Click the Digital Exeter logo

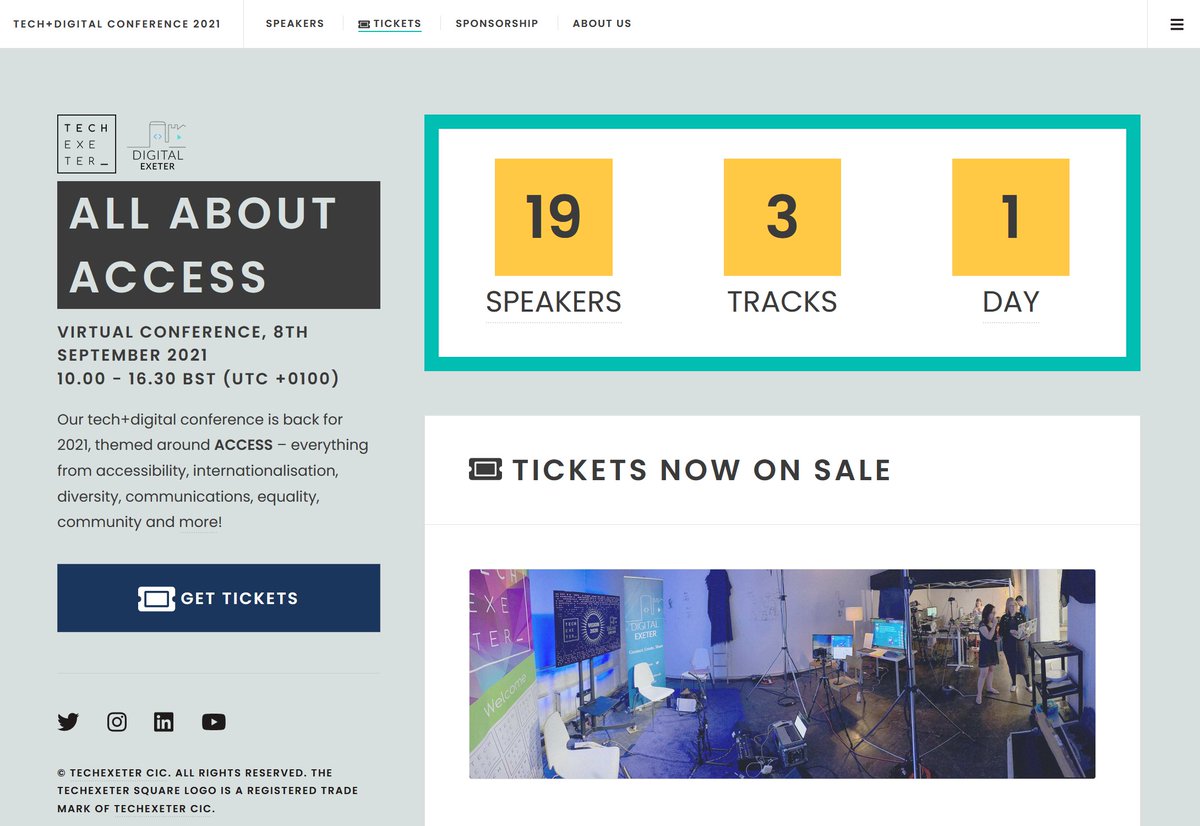pos(156,143)
